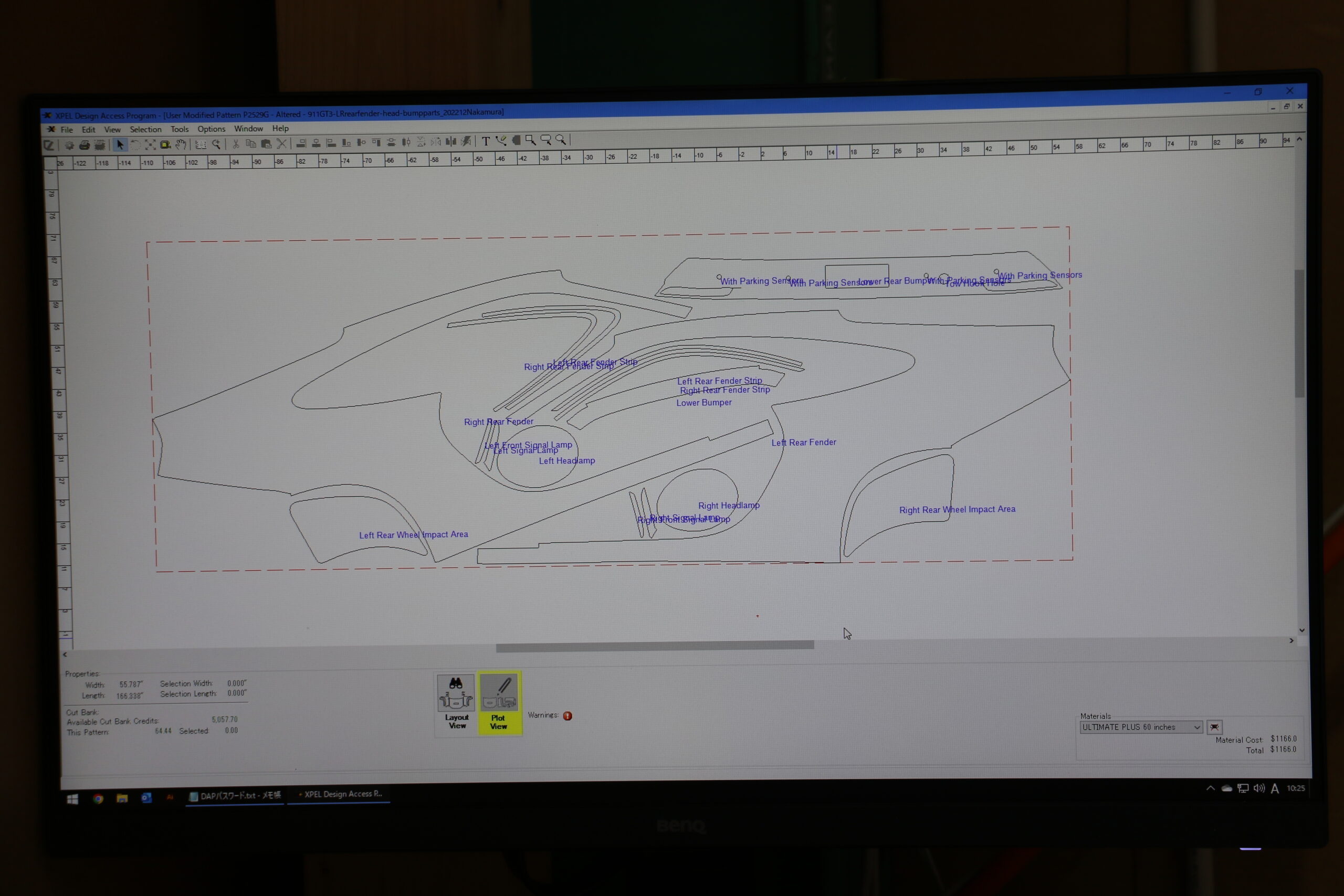Switch to DAP Notepad taskbar window
Viewport: 1344px width, 896px height.
[235, 795]
